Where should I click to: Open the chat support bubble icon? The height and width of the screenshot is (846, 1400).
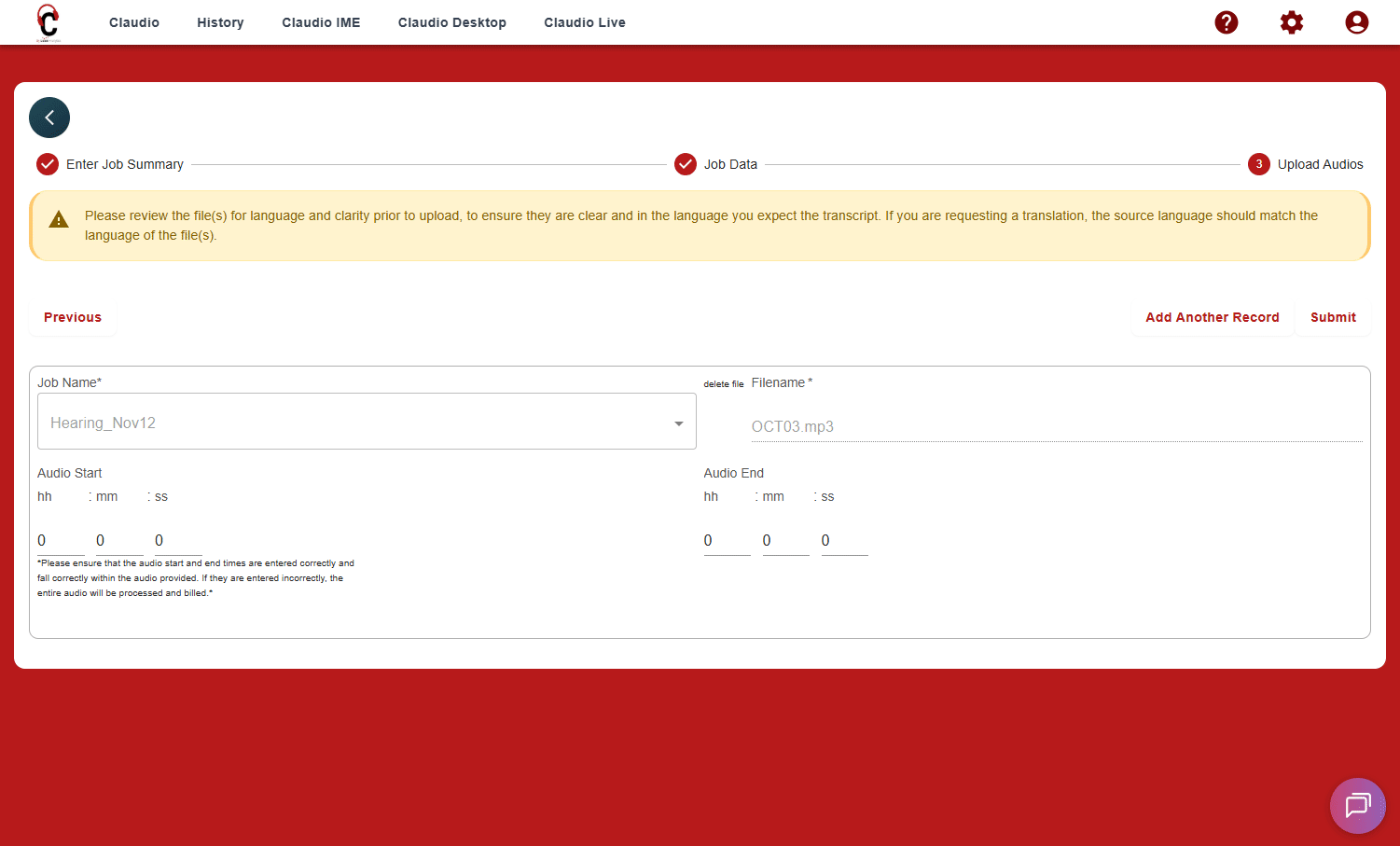tap(1357, 805)
